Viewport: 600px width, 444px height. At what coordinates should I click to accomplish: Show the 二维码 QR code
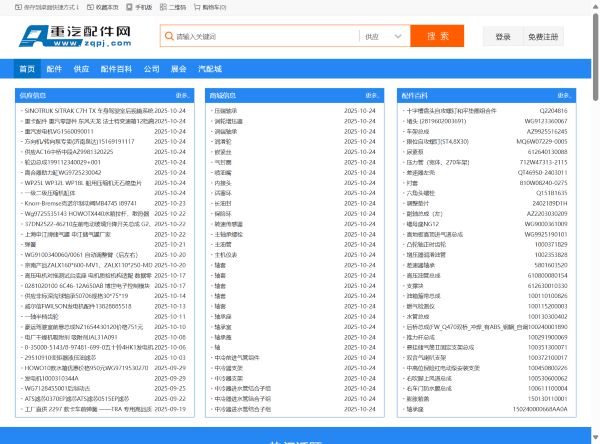163,5
